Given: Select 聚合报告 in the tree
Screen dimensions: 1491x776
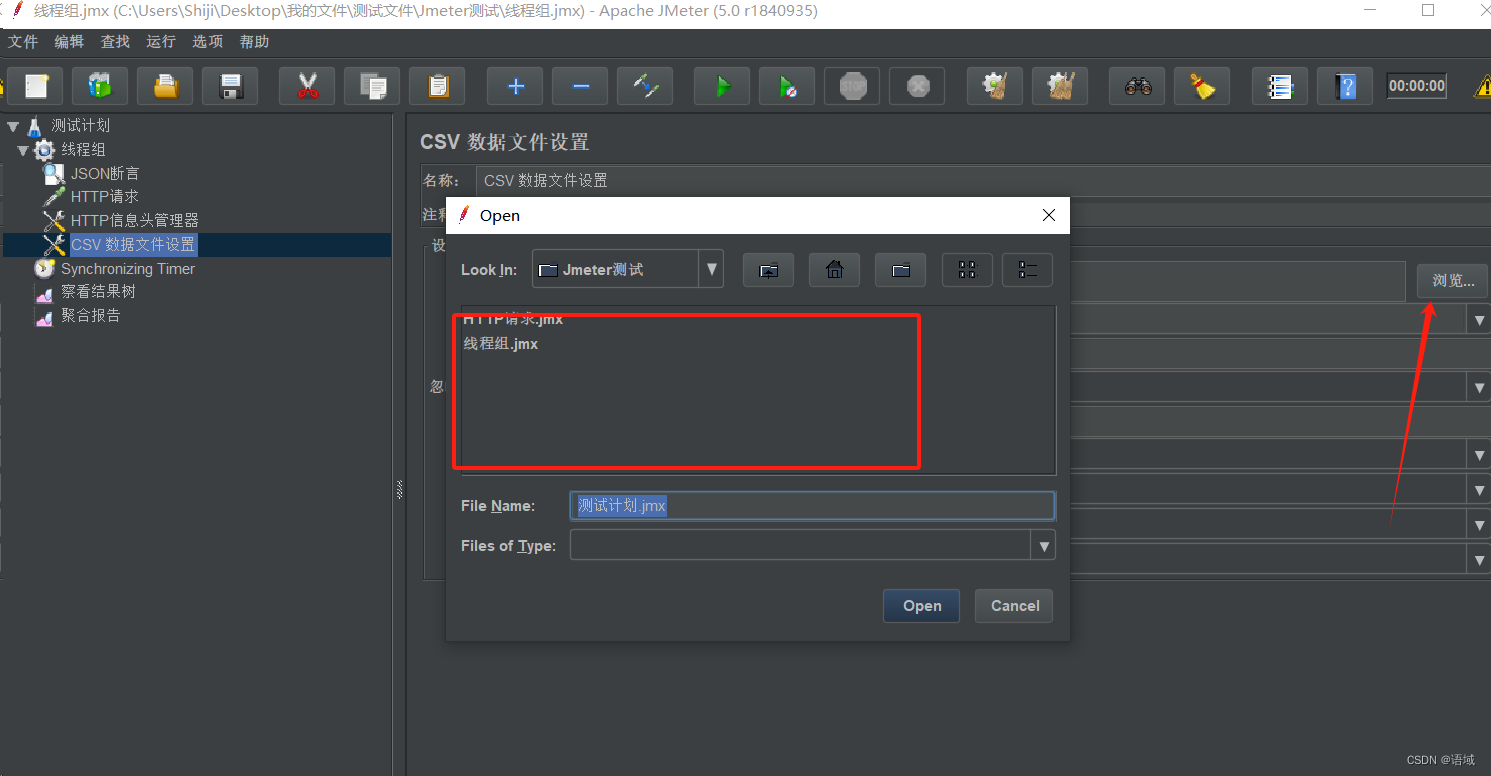Looking at the screenshot, I should (90, 315).
